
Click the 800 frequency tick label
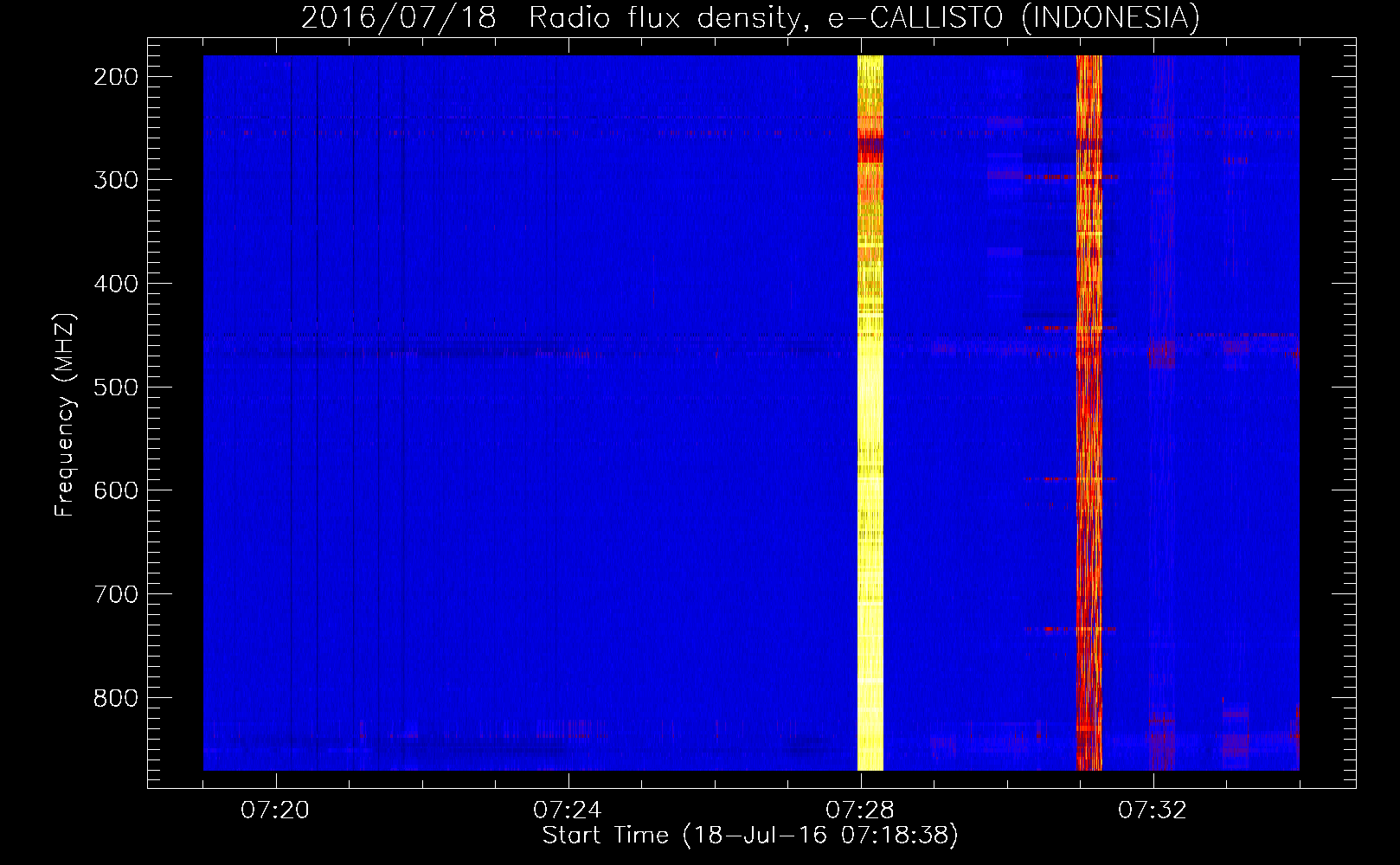(116, 698)
